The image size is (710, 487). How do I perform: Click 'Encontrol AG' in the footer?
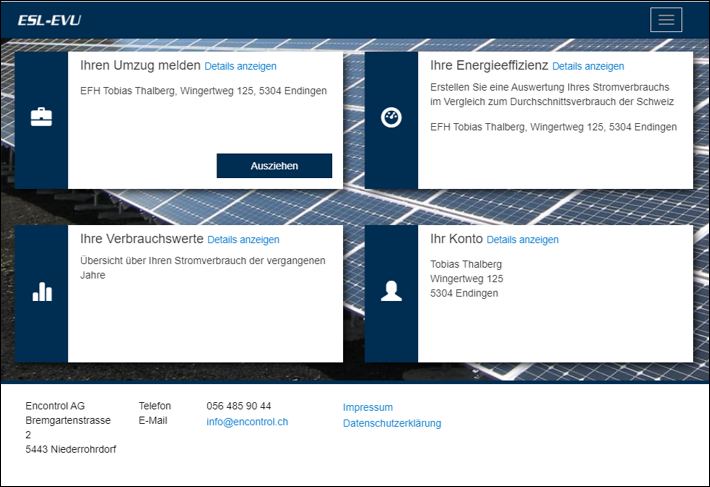tap(55, 406)
